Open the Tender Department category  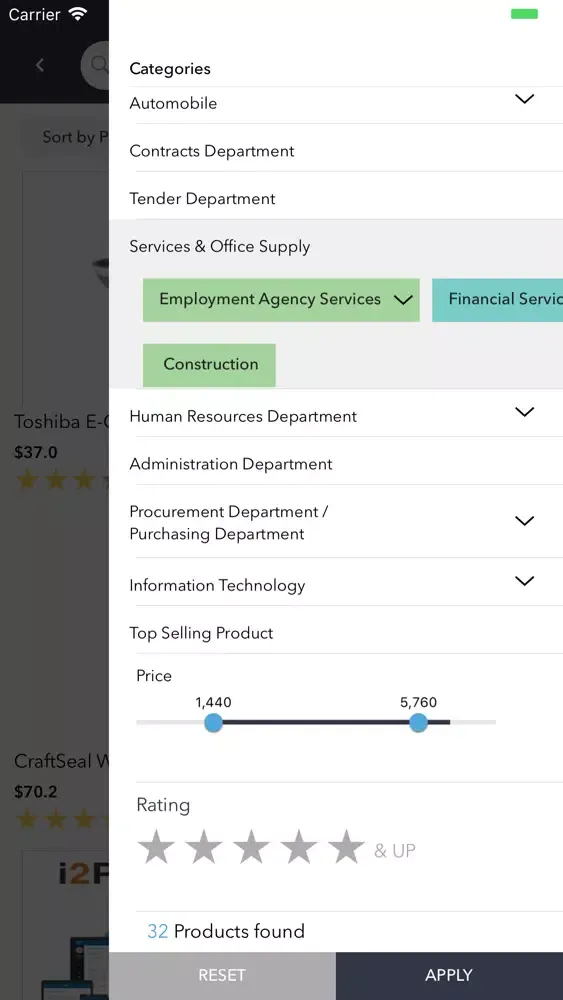pyautogui.click(x=336, y=198)
